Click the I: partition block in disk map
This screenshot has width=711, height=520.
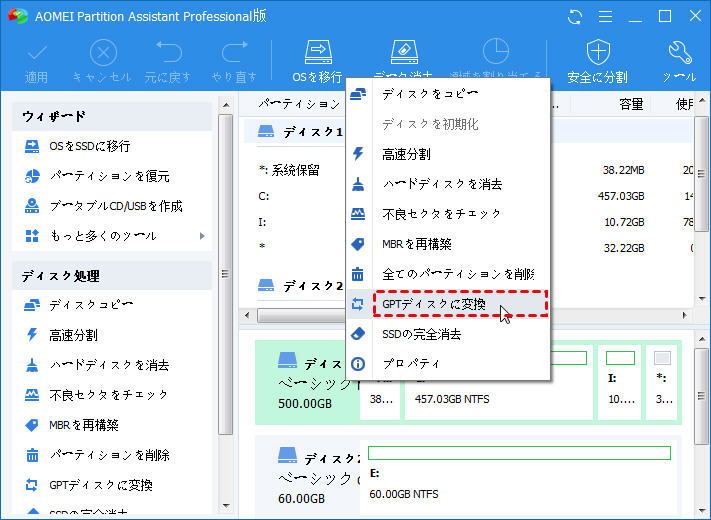[620, 383]
